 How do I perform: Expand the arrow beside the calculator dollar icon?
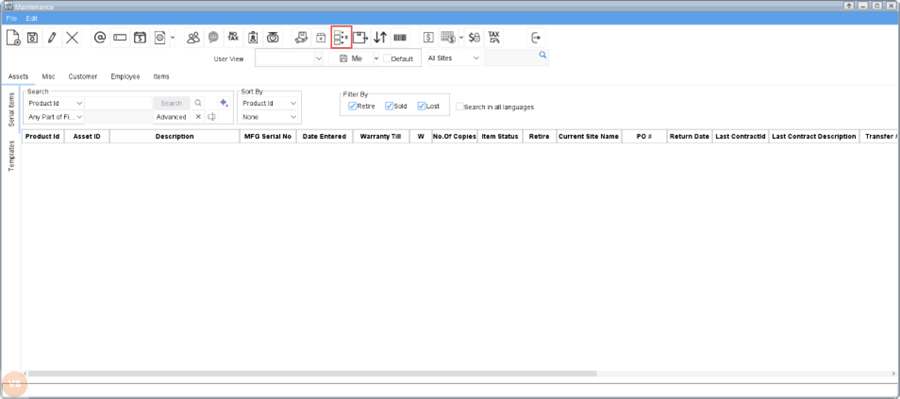pyautogui.click(x=461, y=38)
